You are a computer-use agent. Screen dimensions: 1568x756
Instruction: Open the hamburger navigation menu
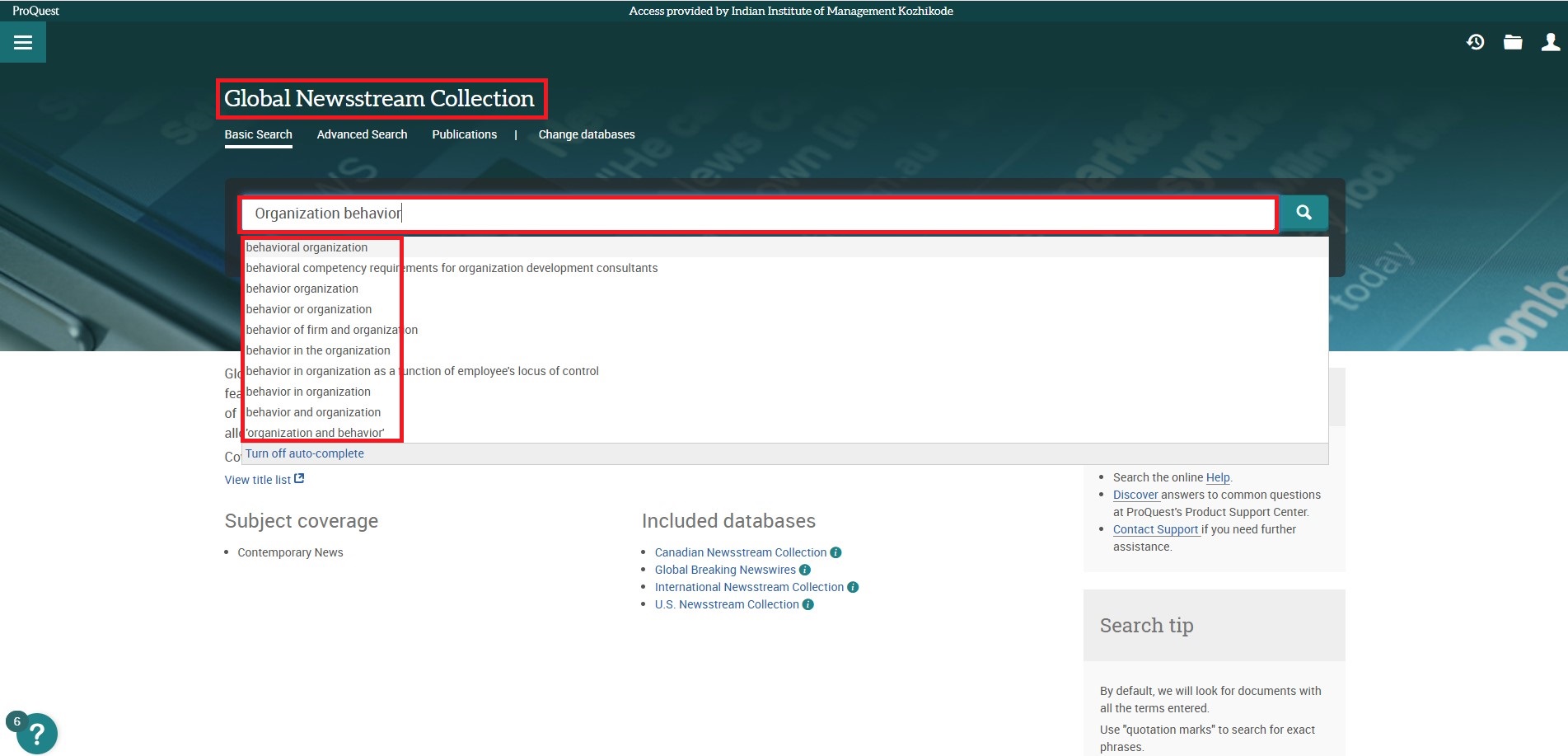coord(23,43)
